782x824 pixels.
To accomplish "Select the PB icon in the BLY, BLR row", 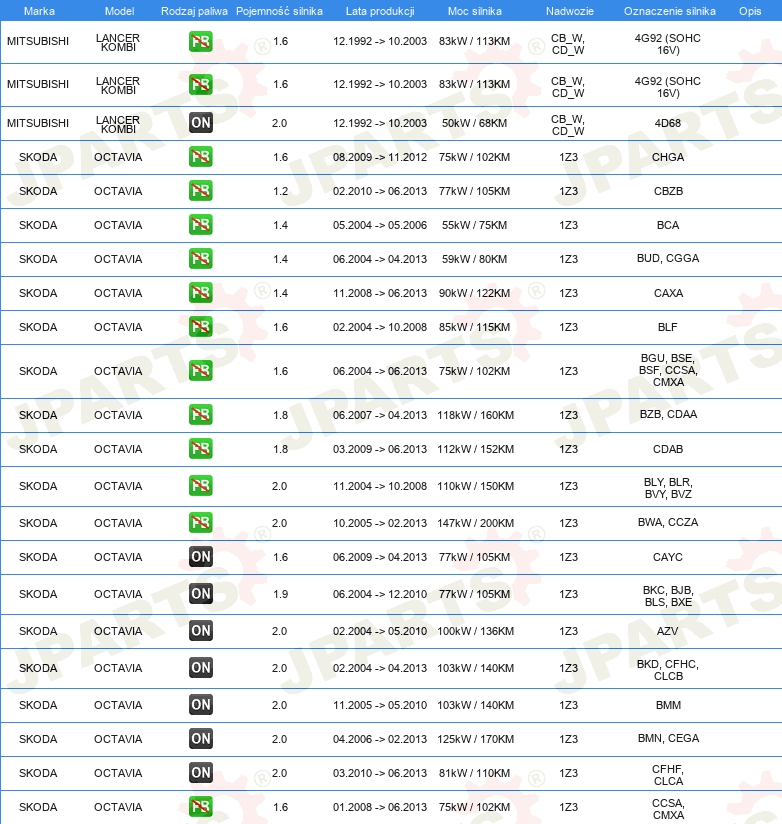I will [x=201, y=486].
